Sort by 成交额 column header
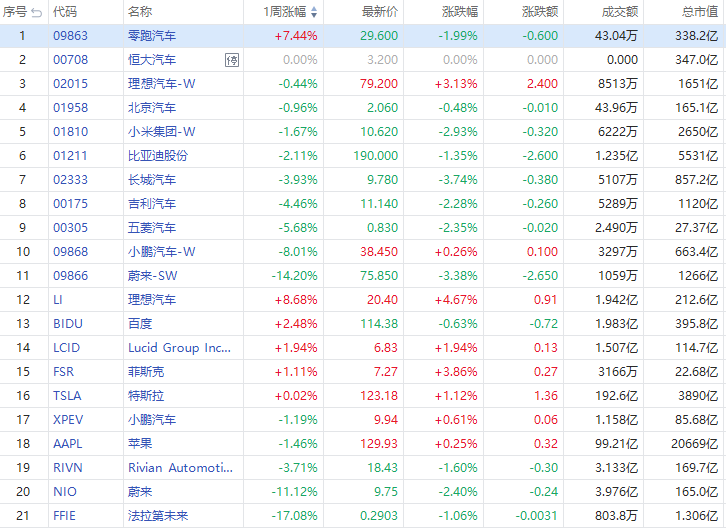Image resolution: width=726 pixels, height=530 pixels. point(620,12)
